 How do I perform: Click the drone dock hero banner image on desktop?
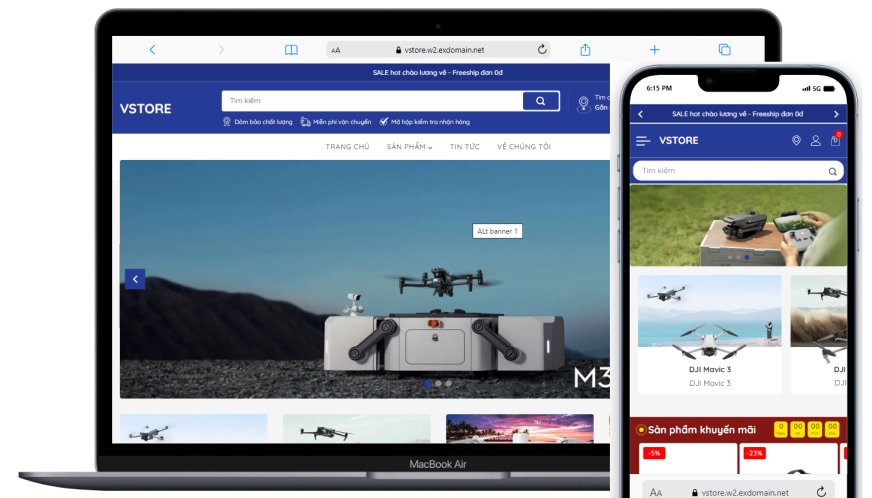tap(365, 279)
